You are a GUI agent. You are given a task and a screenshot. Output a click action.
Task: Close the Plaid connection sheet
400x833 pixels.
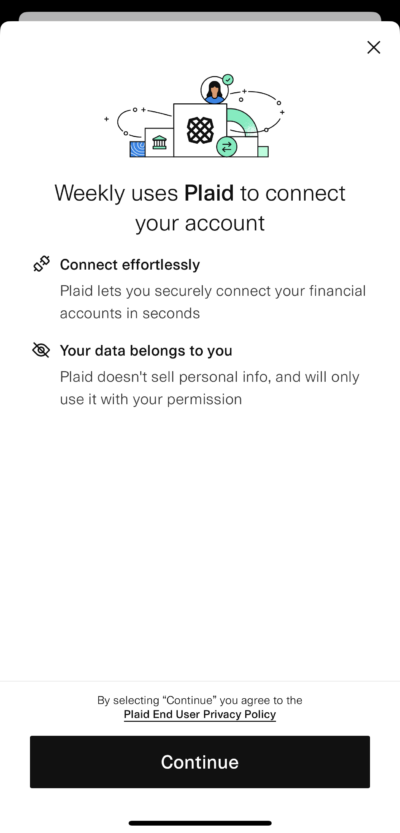373,47
